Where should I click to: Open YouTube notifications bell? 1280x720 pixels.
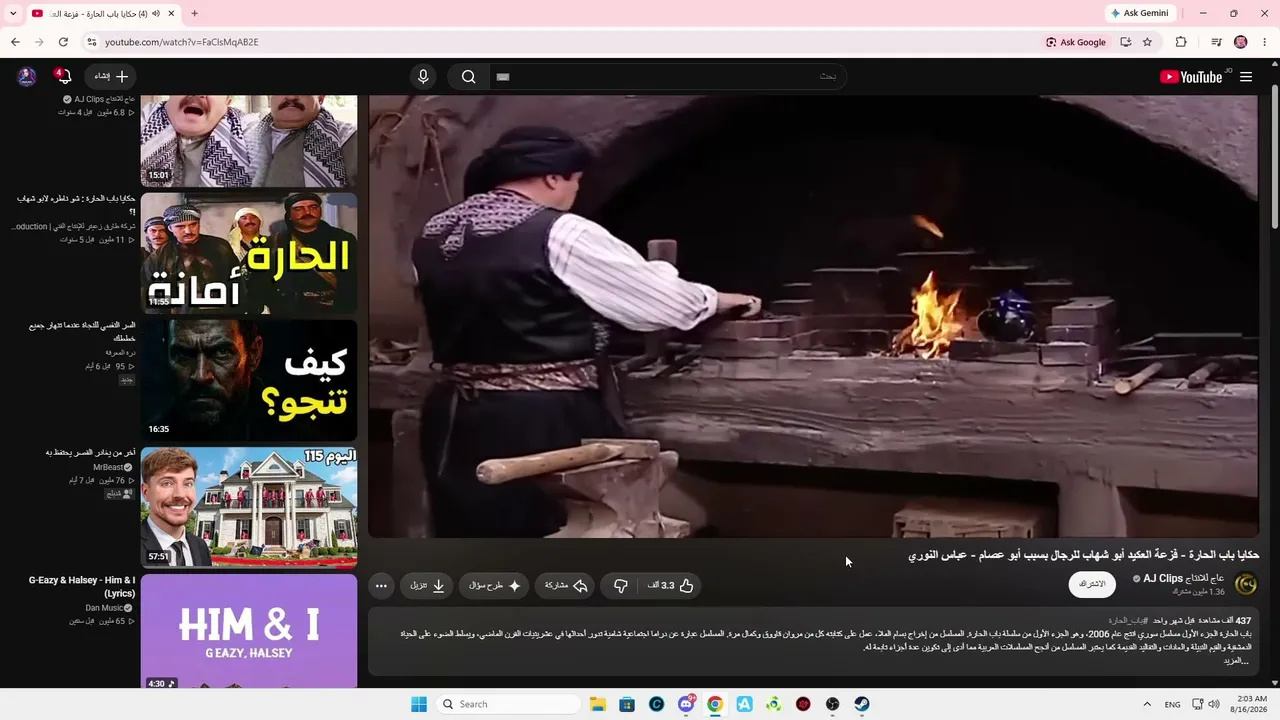click(x=64, y=77)
